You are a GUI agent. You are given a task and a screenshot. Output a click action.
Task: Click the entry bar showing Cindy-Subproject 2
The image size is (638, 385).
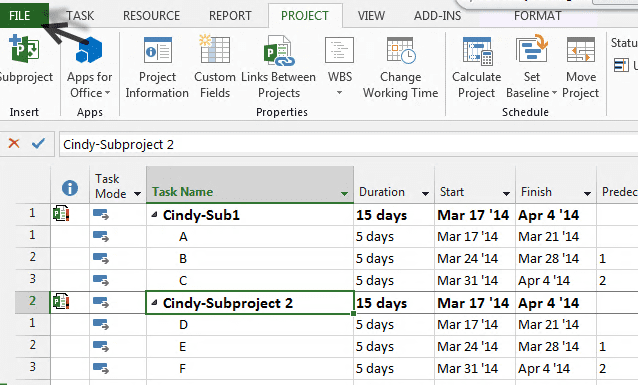tap(348, 144)
